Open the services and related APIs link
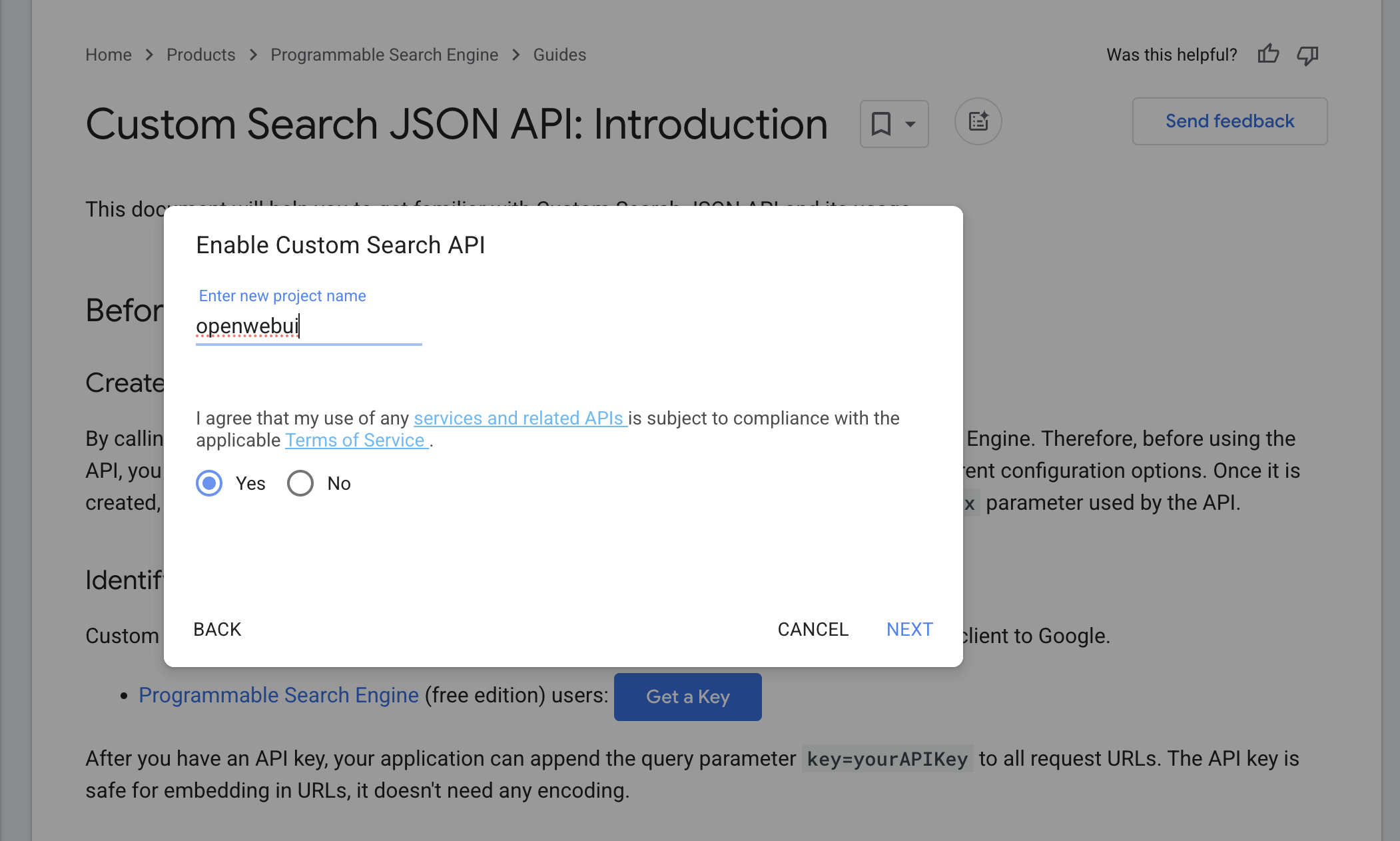1400x841 pixels. [x=520, y=418]
